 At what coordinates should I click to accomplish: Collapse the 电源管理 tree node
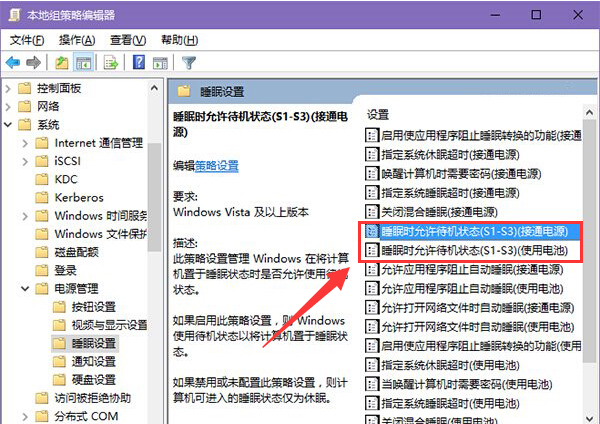[26, 288]
